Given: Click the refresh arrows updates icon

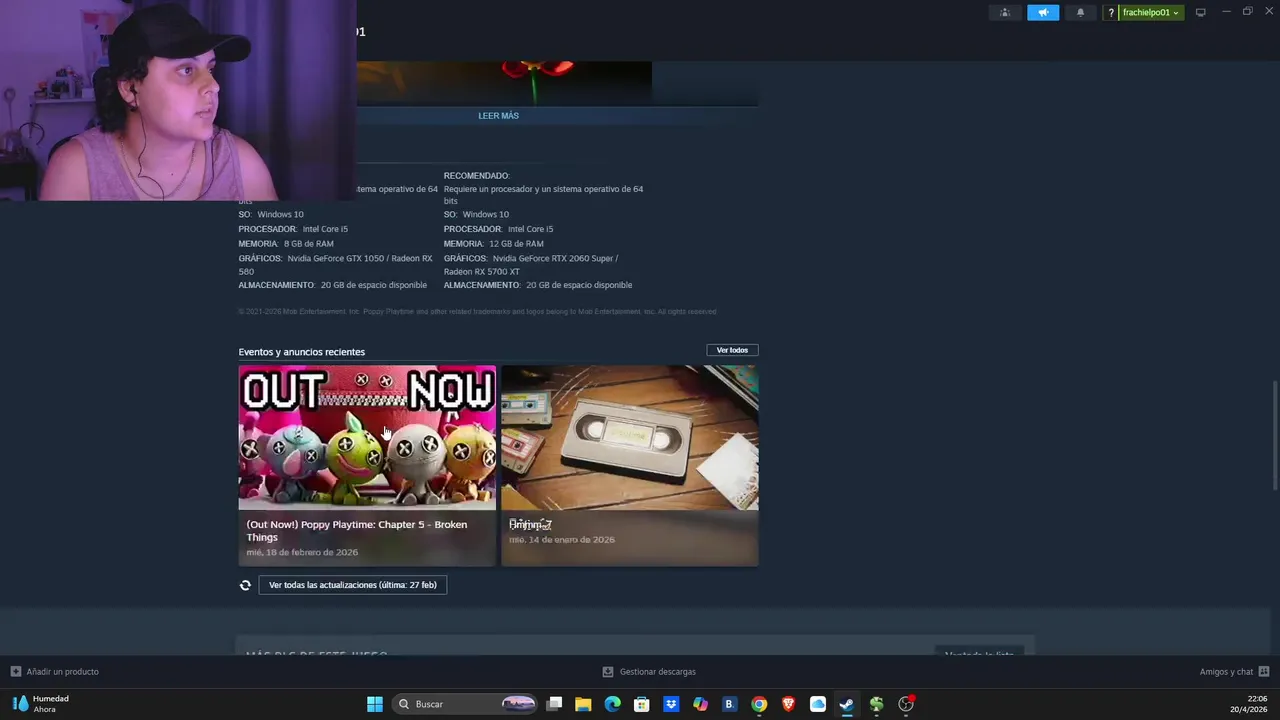Looking at the screenshot, I should (x=245, y=585).
